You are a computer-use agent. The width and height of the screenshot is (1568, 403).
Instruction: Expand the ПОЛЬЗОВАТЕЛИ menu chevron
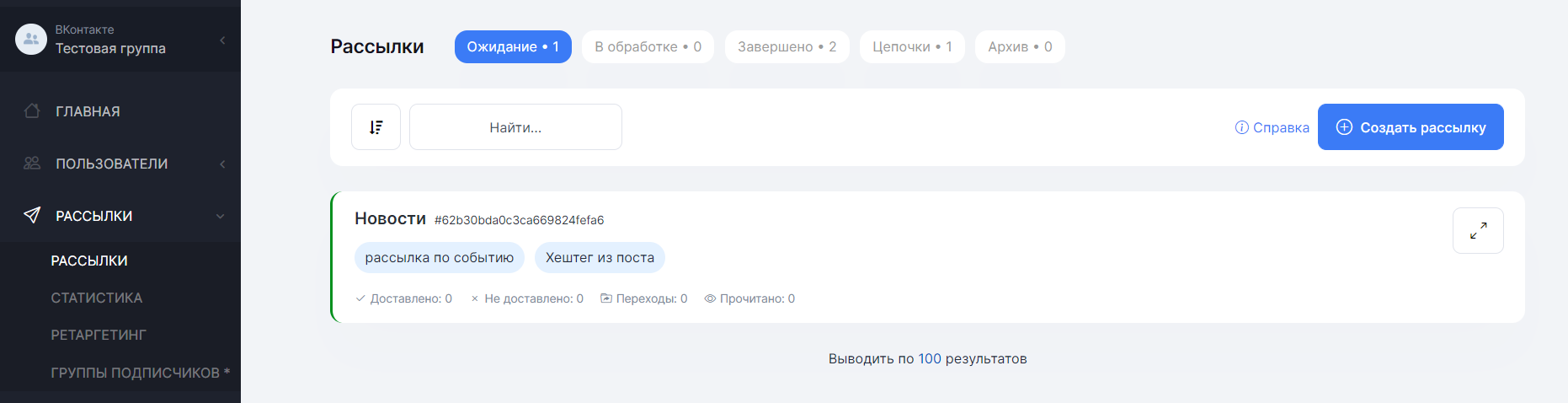click(222, 164)
